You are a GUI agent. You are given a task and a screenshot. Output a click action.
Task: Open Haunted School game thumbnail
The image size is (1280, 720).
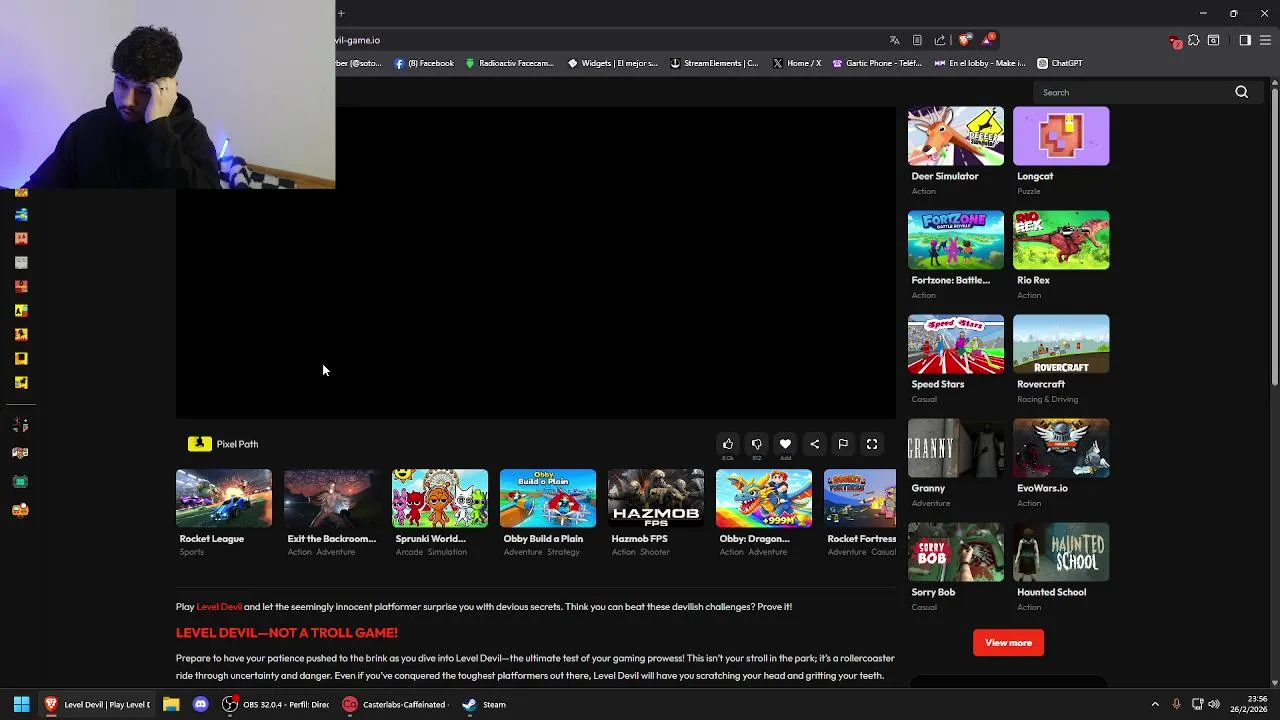pos(1061,552)
